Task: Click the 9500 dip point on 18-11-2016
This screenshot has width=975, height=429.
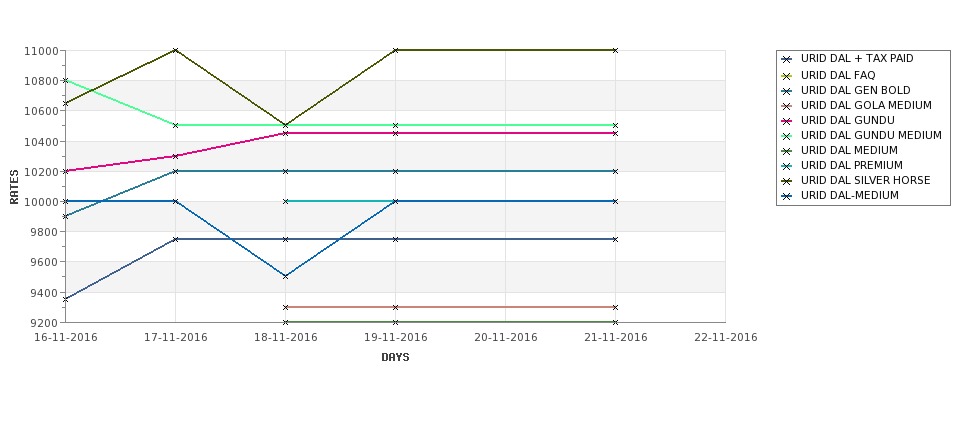Action: coord(285,276)
